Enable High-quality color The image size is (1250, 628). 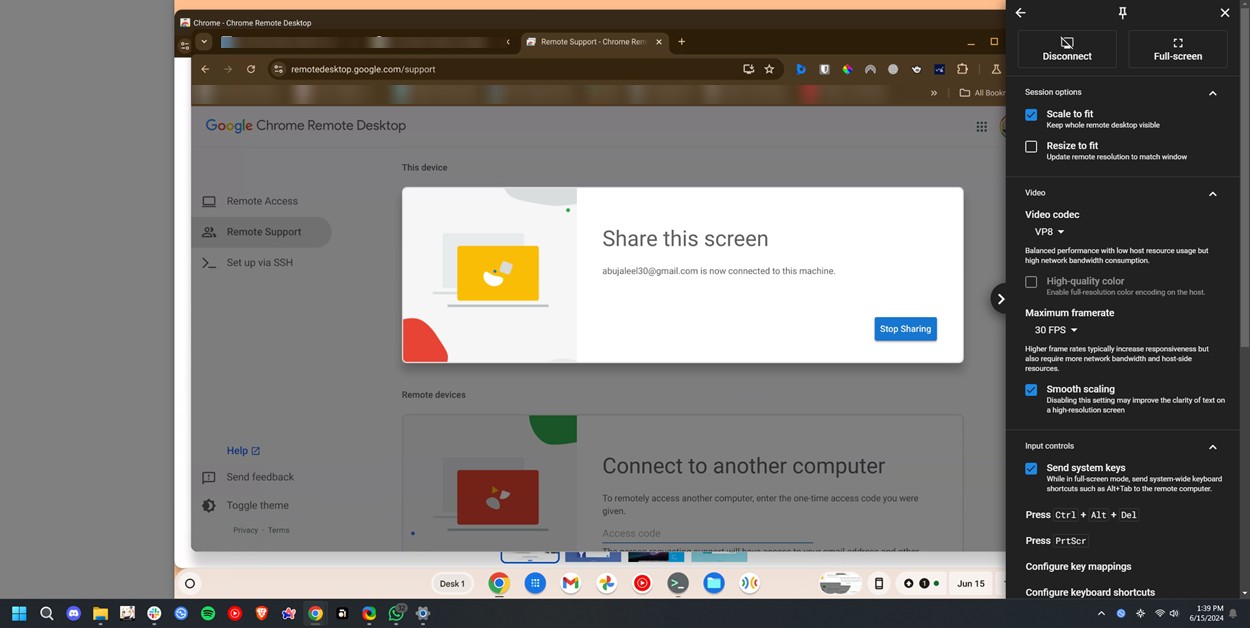click(x=1031, y=281)
